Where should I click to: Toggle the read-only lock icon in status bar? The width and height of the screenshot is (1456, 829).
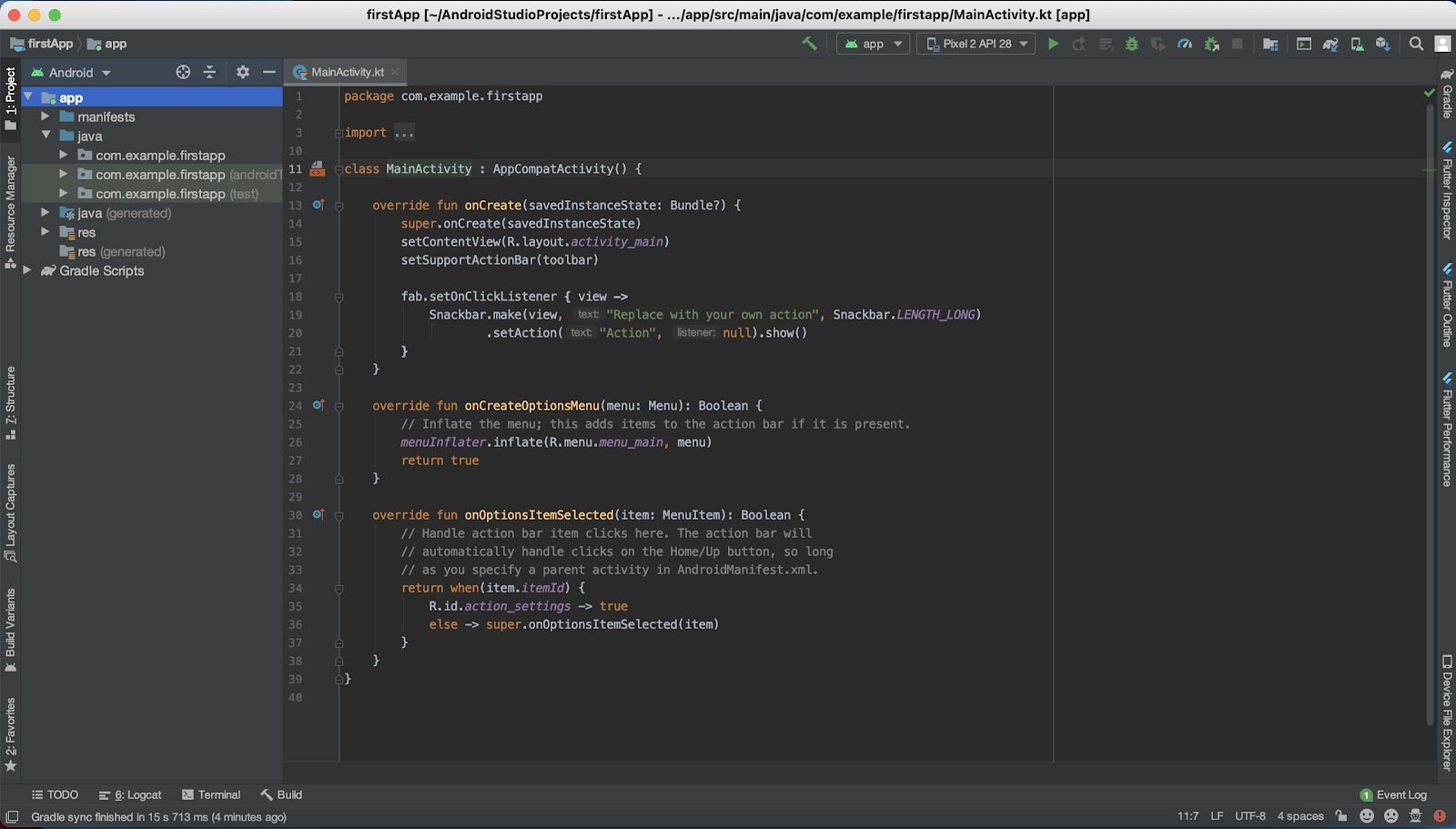(x=1340, y=816)
